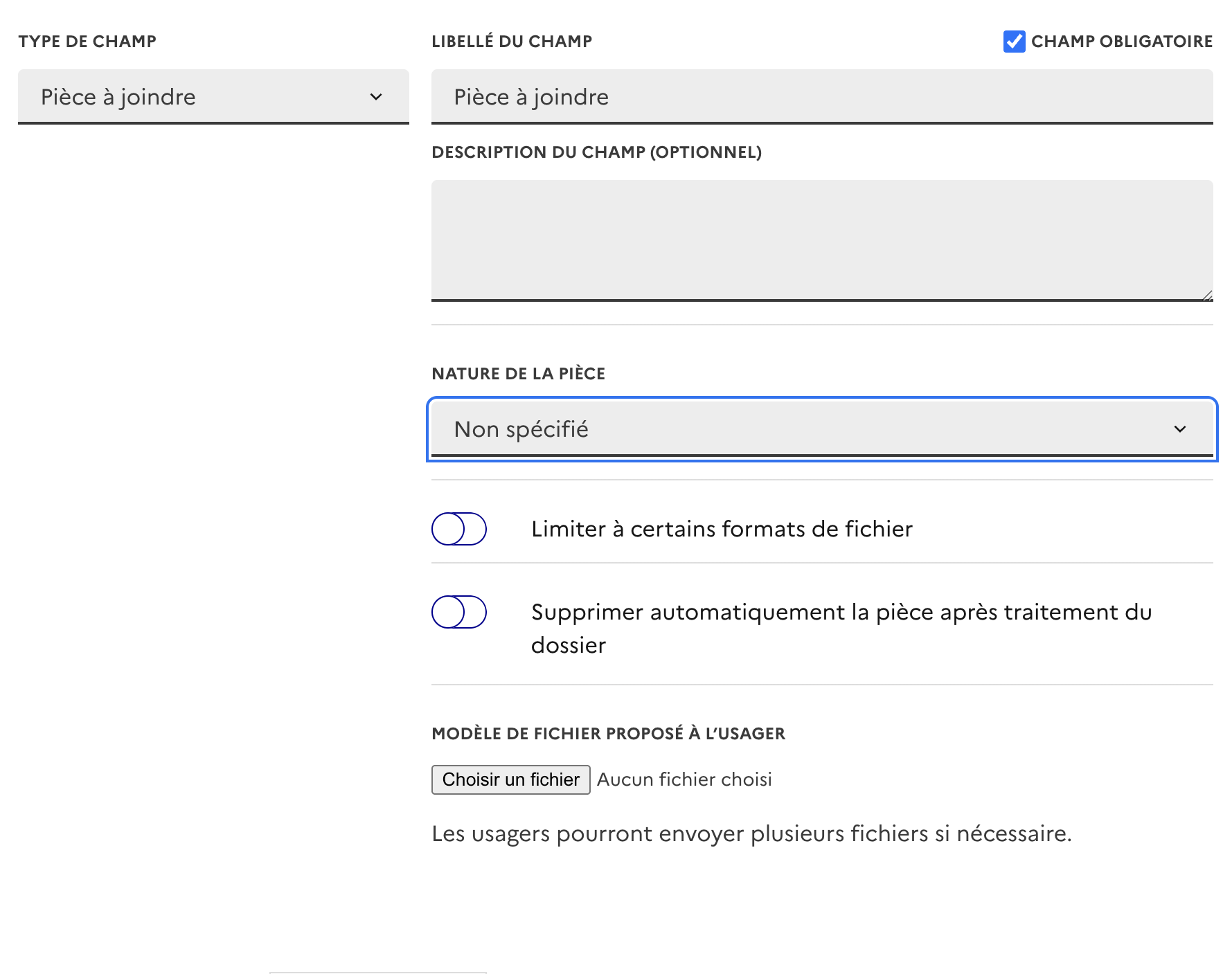Click the 'Supprimer automatiquement la pièce' label text
1232x974 pixels.
click(x=841, y=613)
